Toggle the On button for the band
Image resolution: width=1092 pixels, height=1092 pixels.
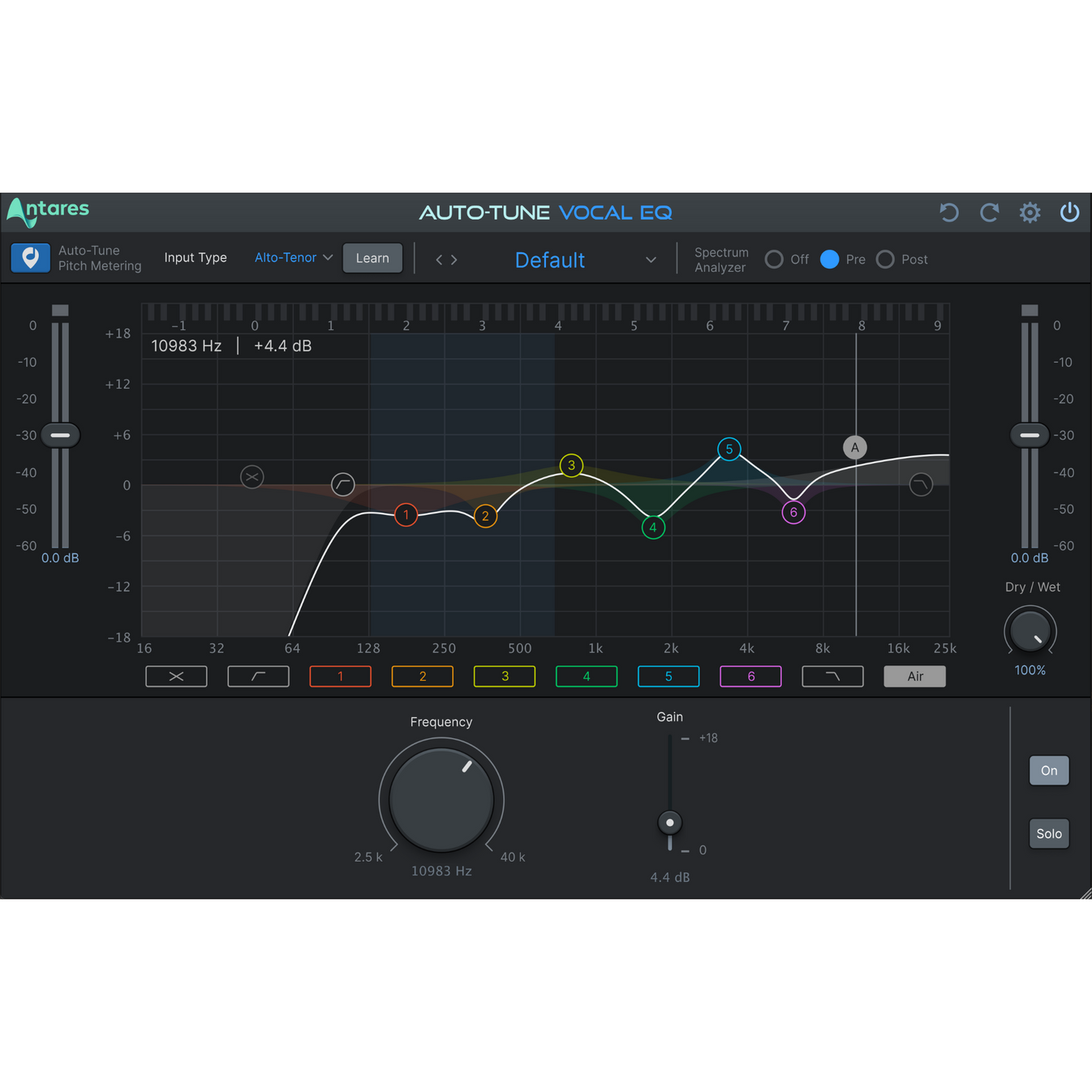tap(1049, 771)
